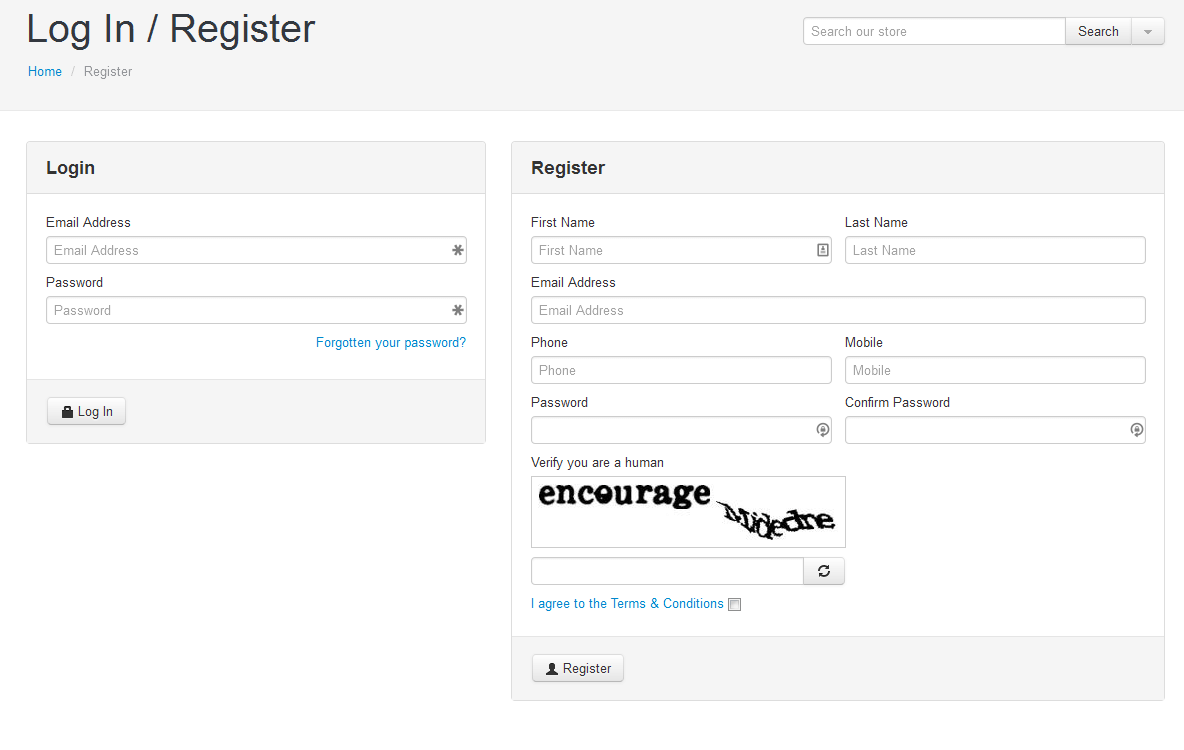Click the key icon in Confirm Password field
The height and width of the screenshot is (750, 1184).
coord(1136,430)
